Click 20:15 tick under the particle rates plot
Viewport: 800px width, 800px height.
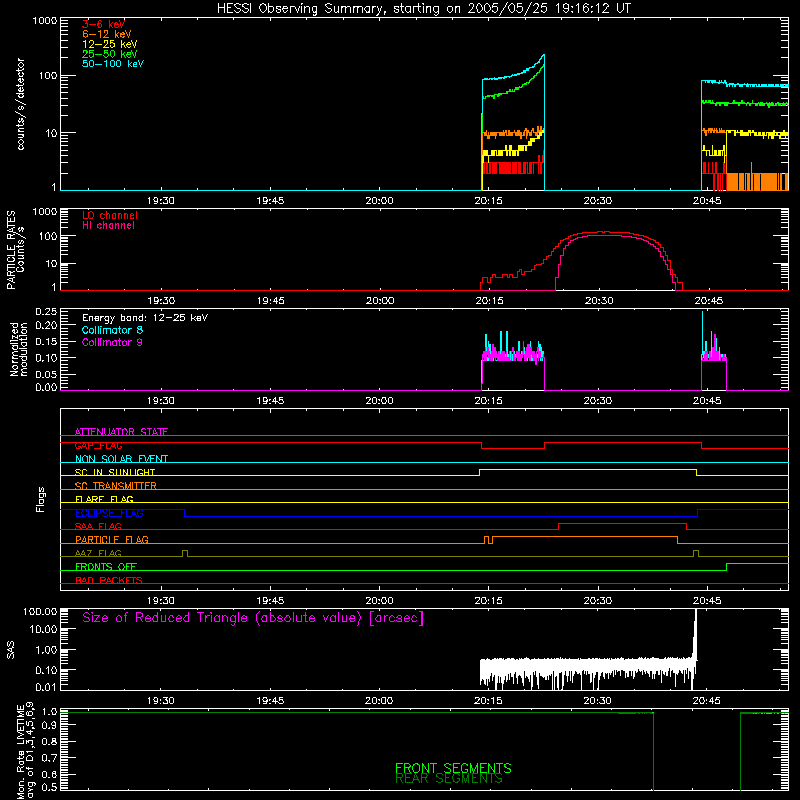click(x=489, y=301)
